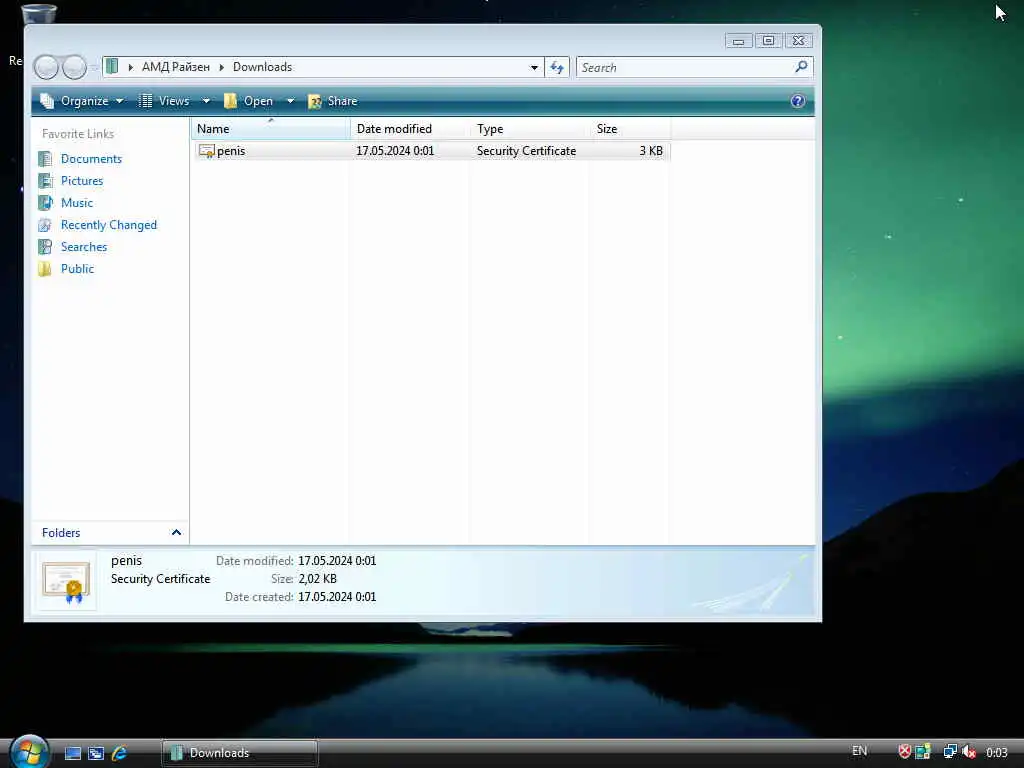The width and height of the screenshot is (1024, 768).
Task: Click Date modified value in details pane
Action: click(x=337, y=561)
